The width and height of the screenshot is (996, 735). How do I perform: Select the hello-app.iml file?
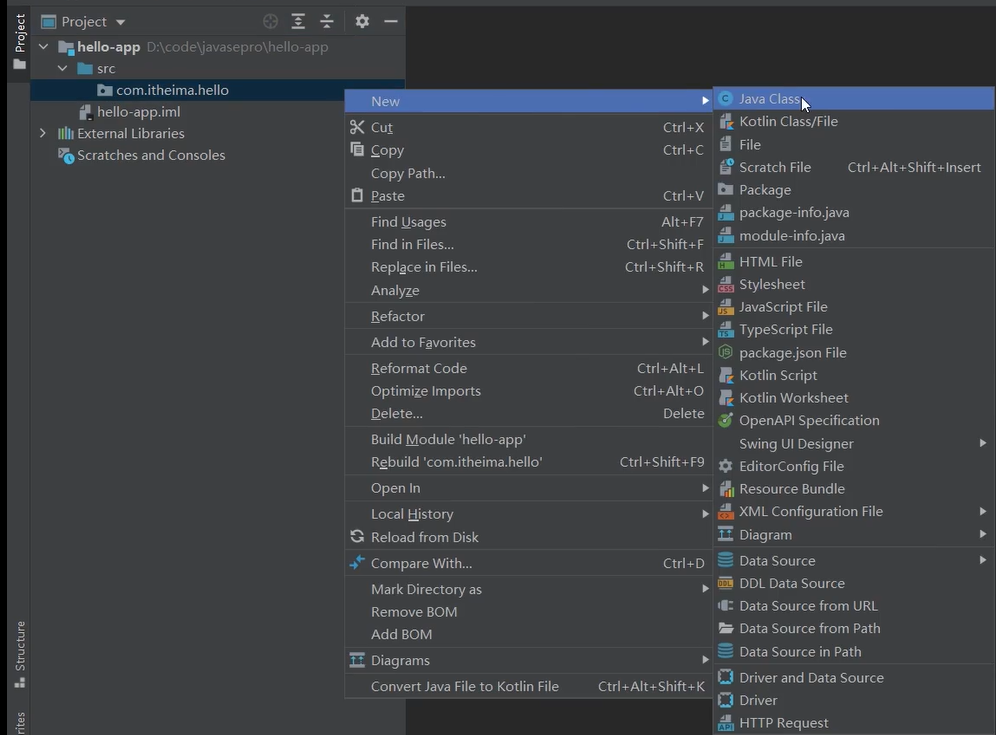point(138,112)
